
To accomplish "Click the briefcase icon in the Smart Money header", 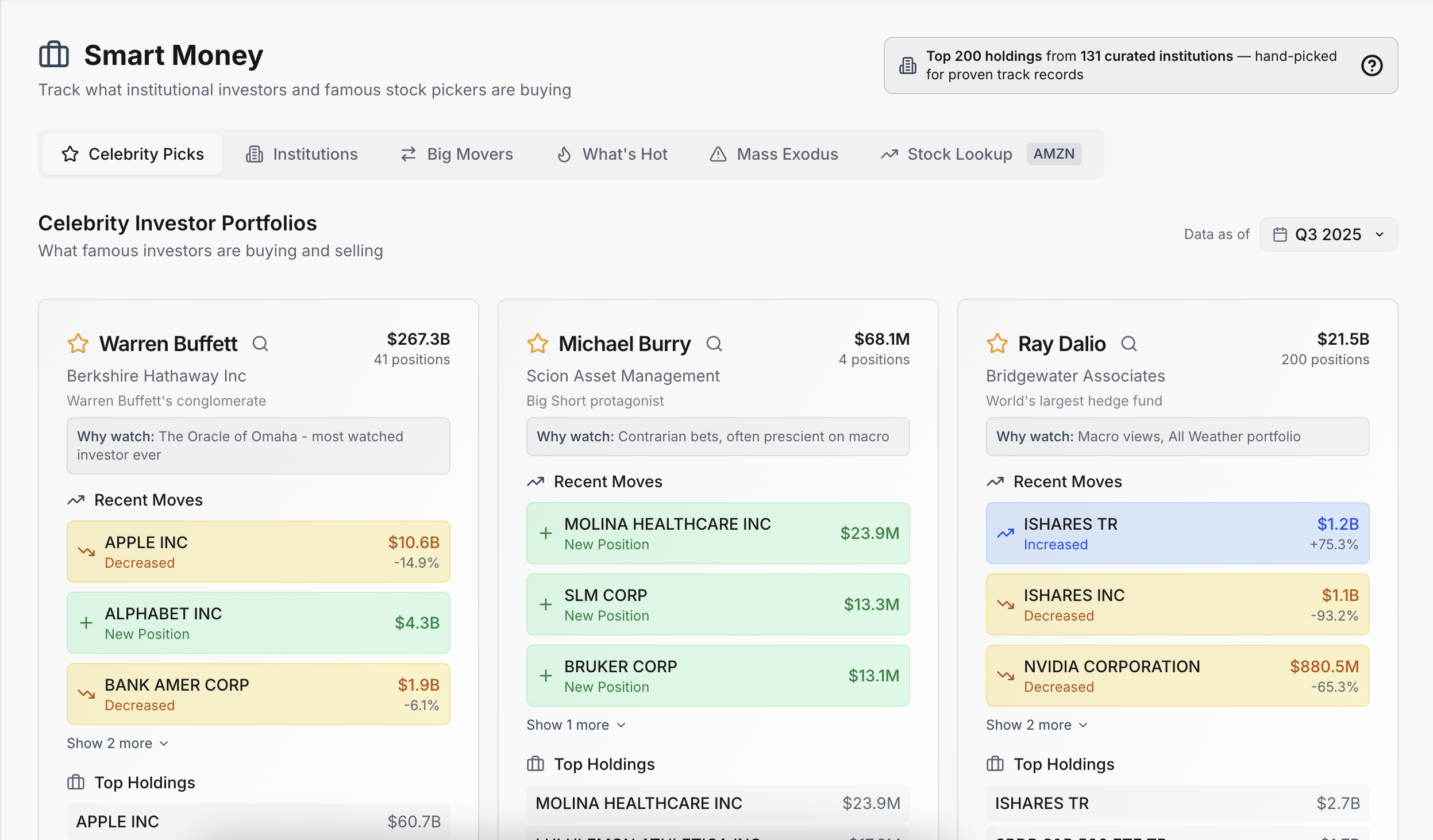I will (55, 54).
